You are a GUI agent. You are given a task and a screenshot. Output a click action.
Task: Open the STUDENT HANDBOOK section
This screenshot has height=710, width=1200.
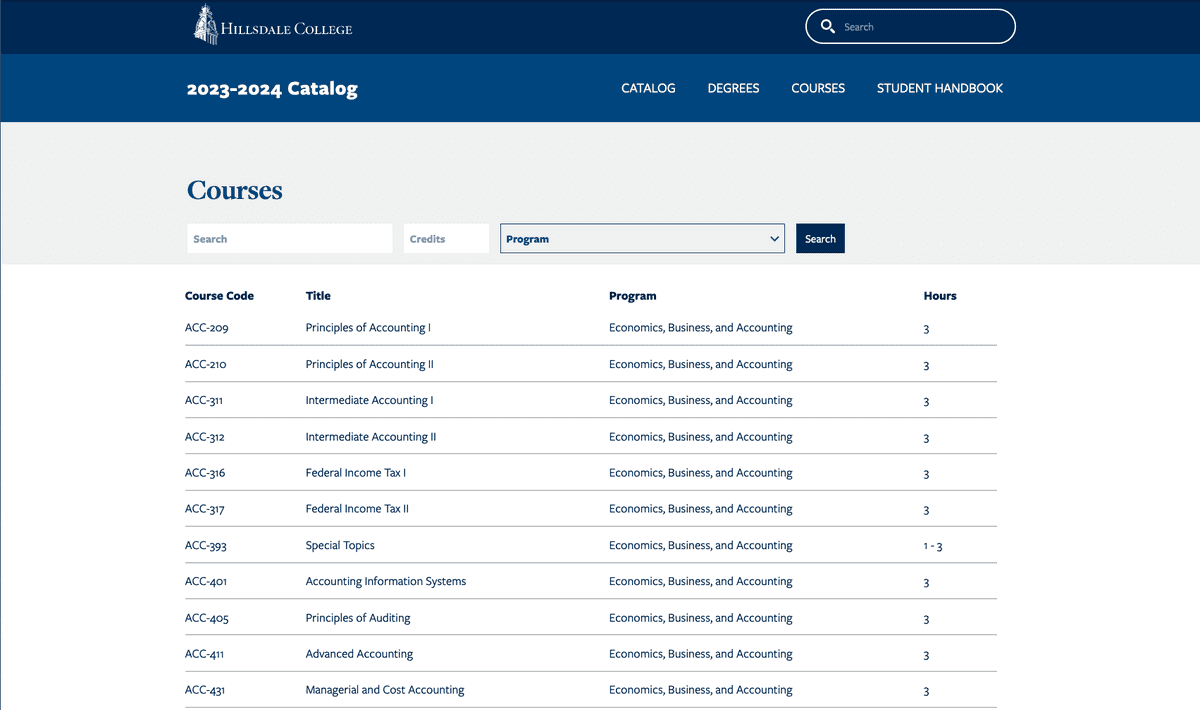tap(939, 88)
